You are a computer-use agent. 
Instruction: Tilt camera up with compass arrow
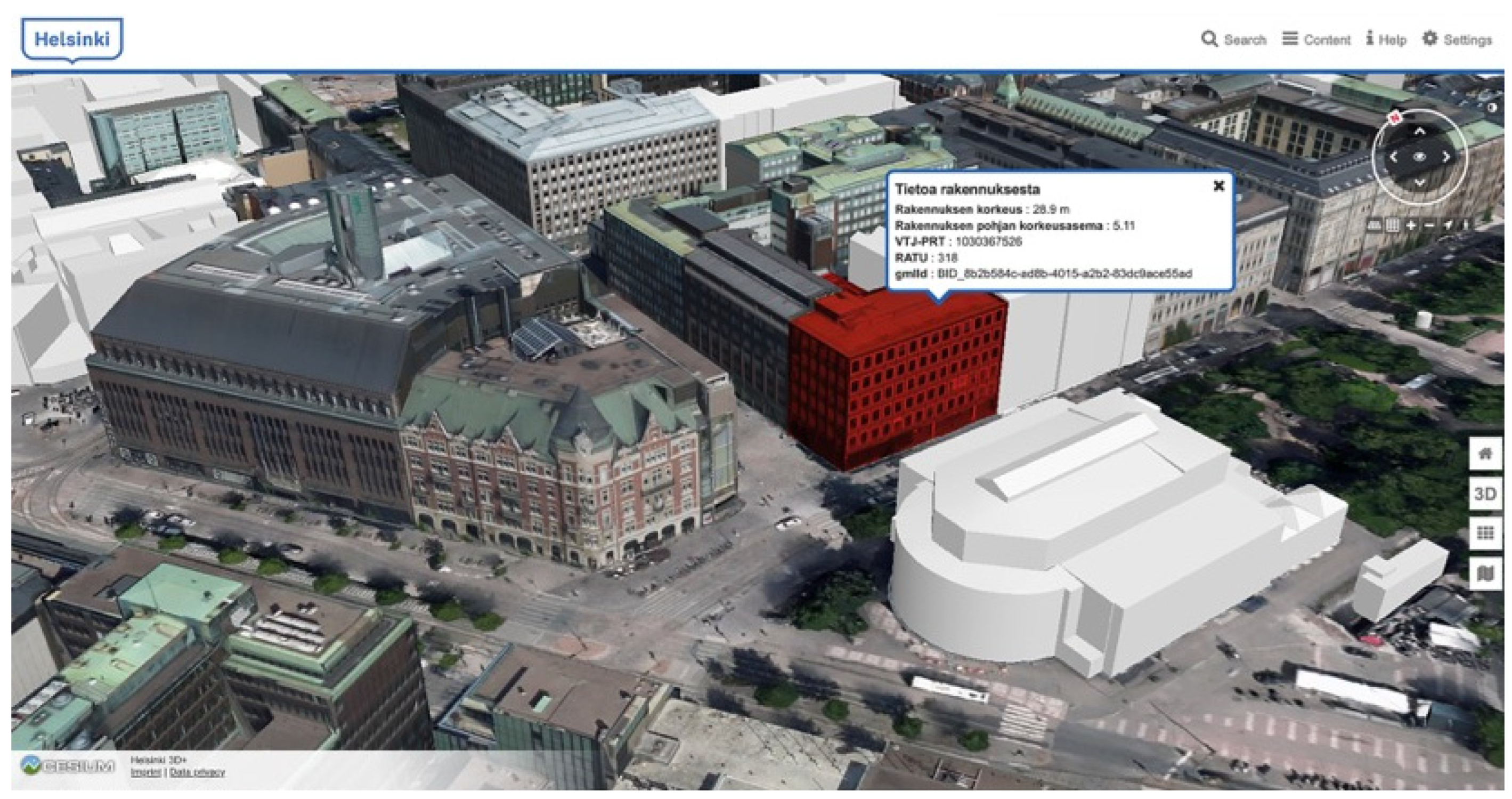click(x=1419, y=132)
